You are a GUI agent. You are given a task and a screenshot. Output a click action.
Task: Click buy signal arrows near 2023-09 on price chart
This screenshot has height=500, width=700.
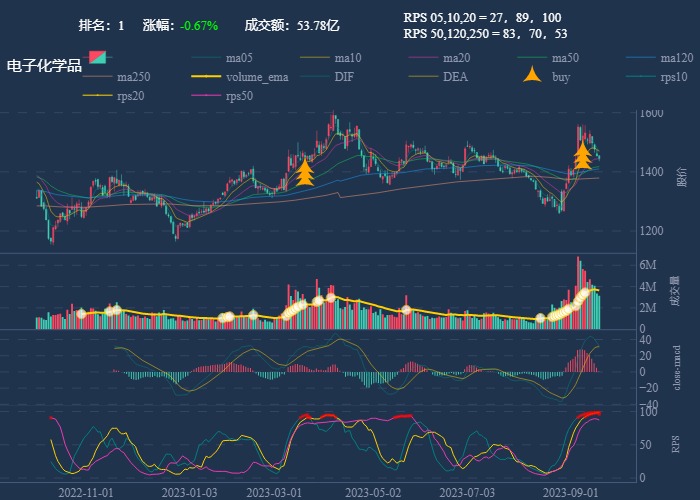[582, 155]
